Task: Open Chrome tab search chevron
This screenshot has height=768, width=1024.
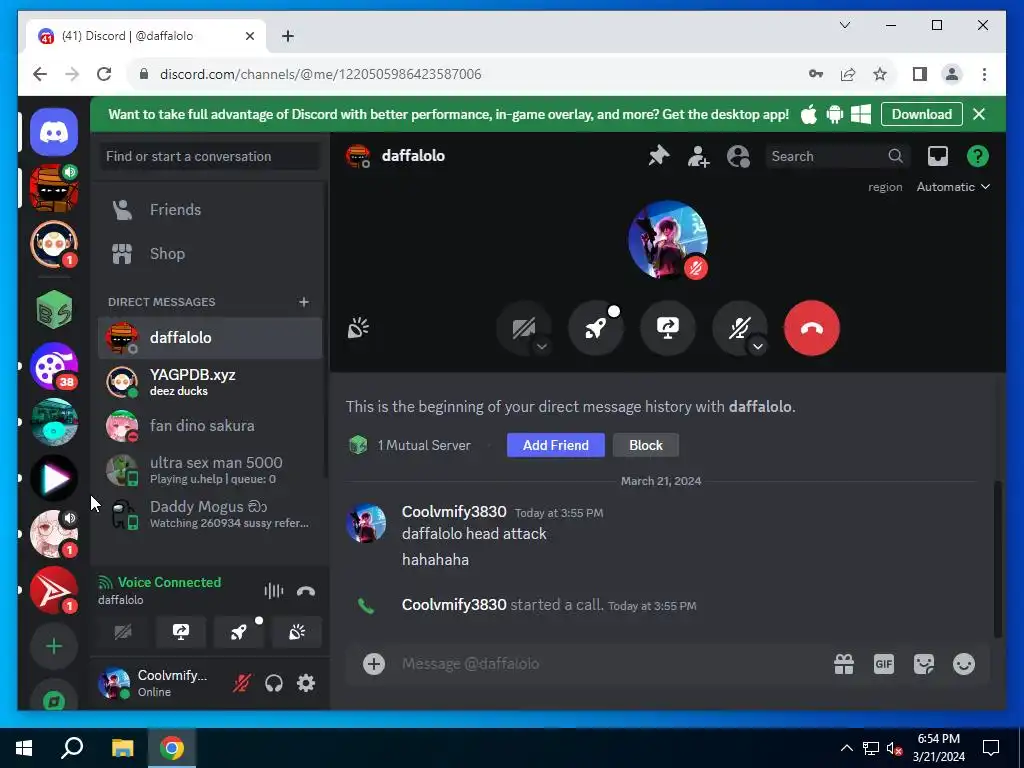Action: [x=844, y=25]
